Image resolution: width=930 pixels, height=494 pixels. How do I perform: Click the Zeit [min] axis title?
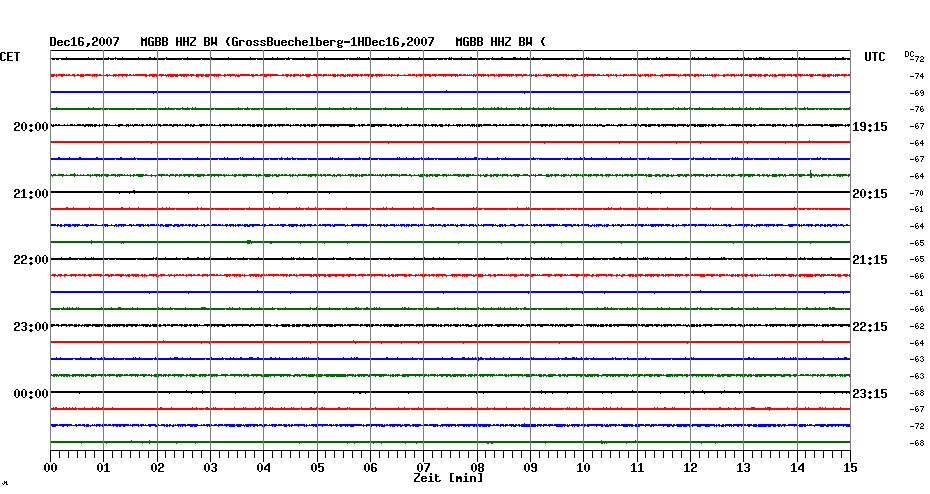(x=448, y=478)
